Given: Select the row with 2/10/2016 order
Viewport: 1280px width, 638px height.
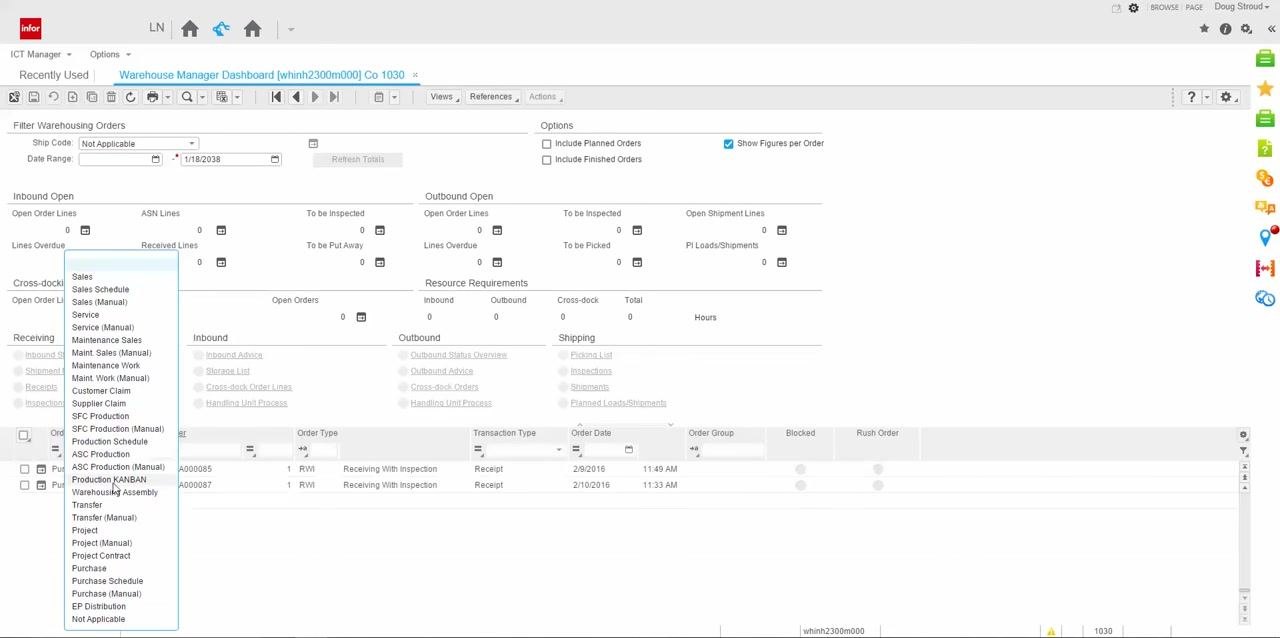Looking at the screenshot, I should pos(25,485).
